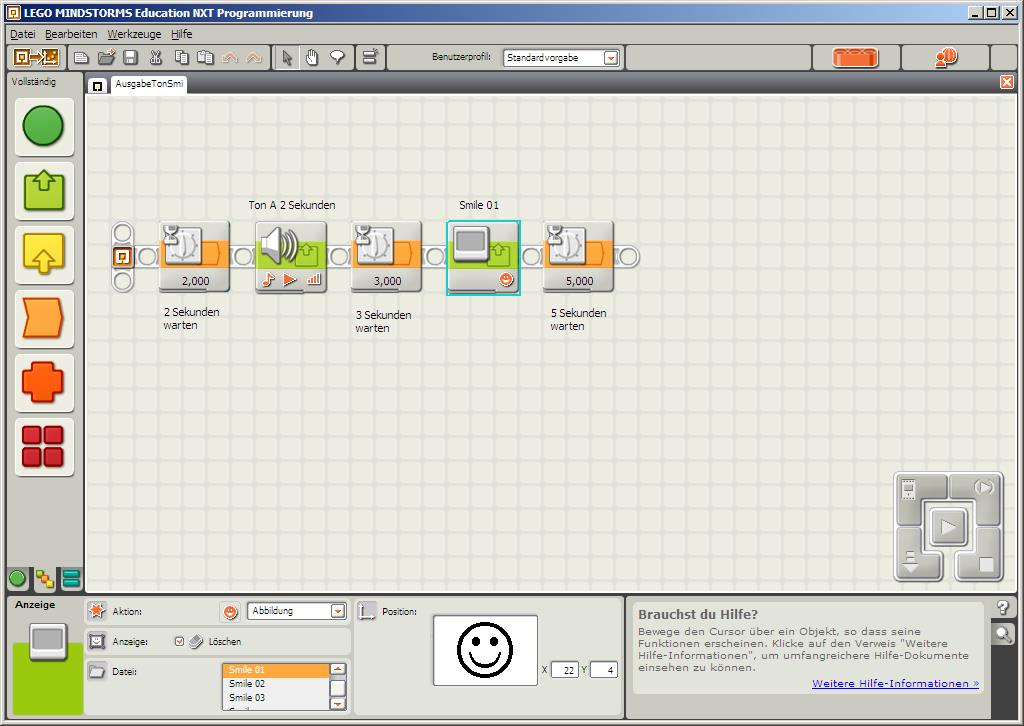The height and width of the screenshot is (726, 1024).
Task: Switch to the custom palette tab
Action: [71, 579]
